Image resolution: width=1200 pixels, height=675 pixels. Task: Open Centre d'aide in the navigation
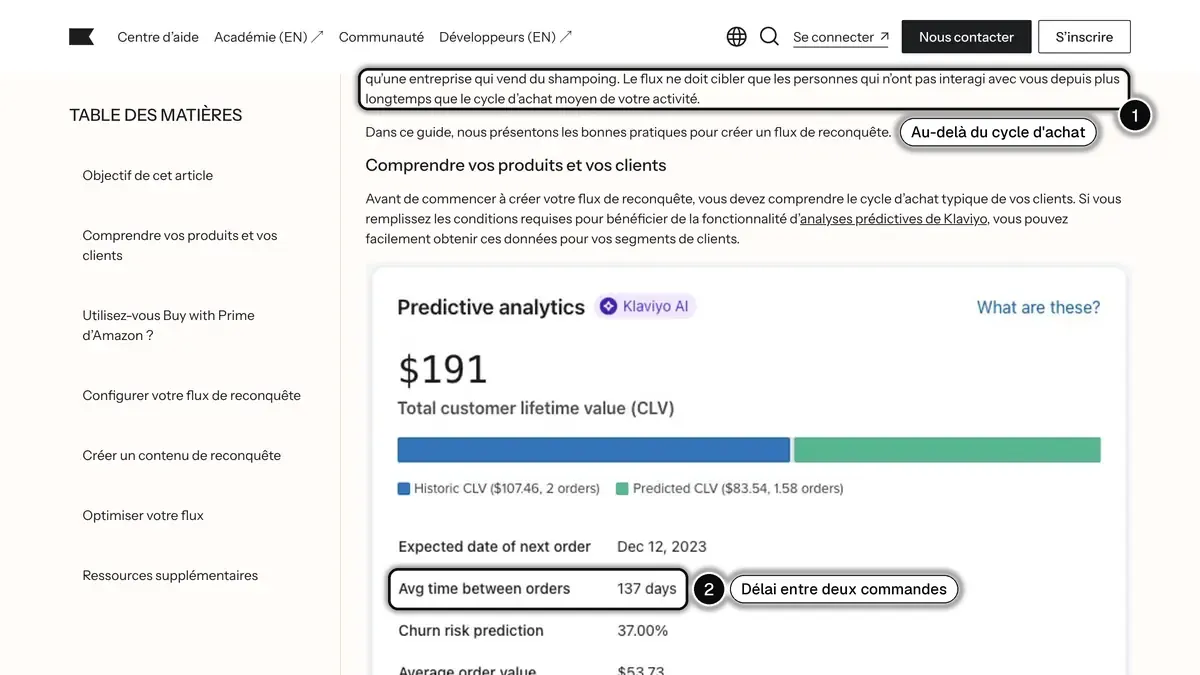(158, 37)
